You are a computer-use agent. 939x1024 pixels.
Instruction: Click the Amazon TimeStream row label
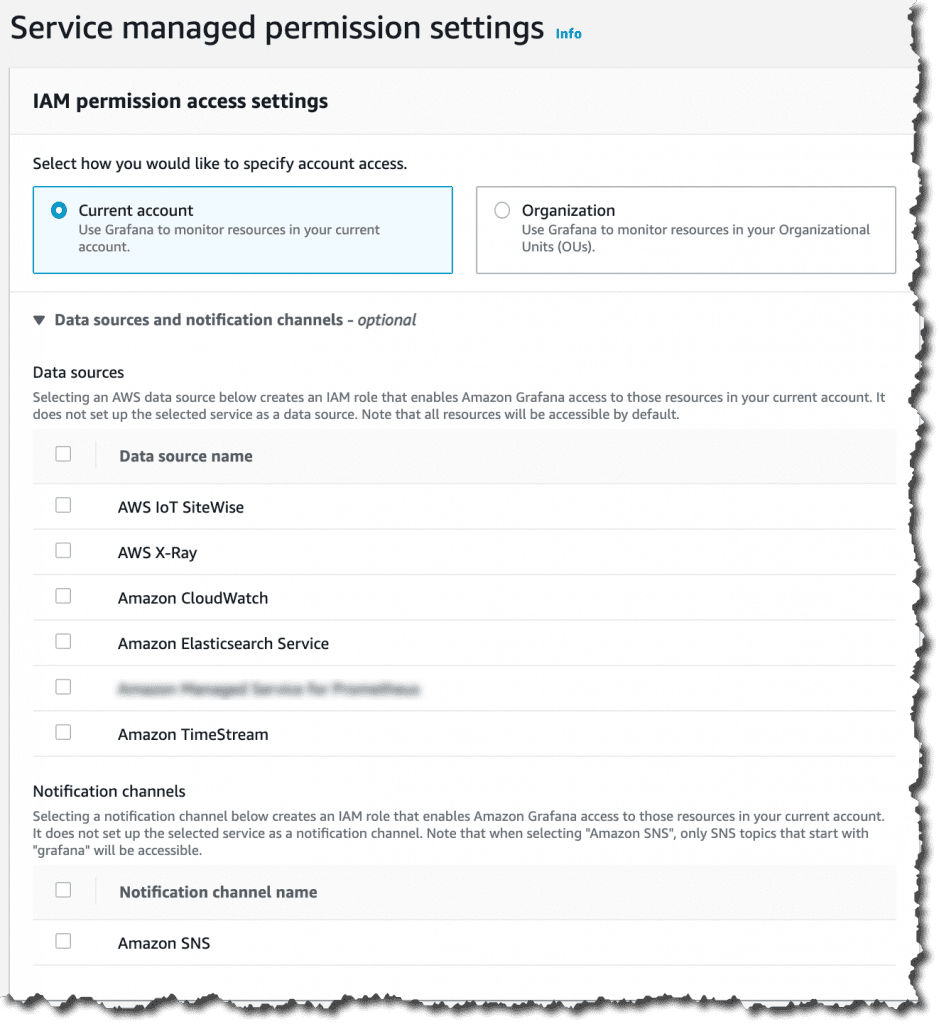click(x=193, y=735)
